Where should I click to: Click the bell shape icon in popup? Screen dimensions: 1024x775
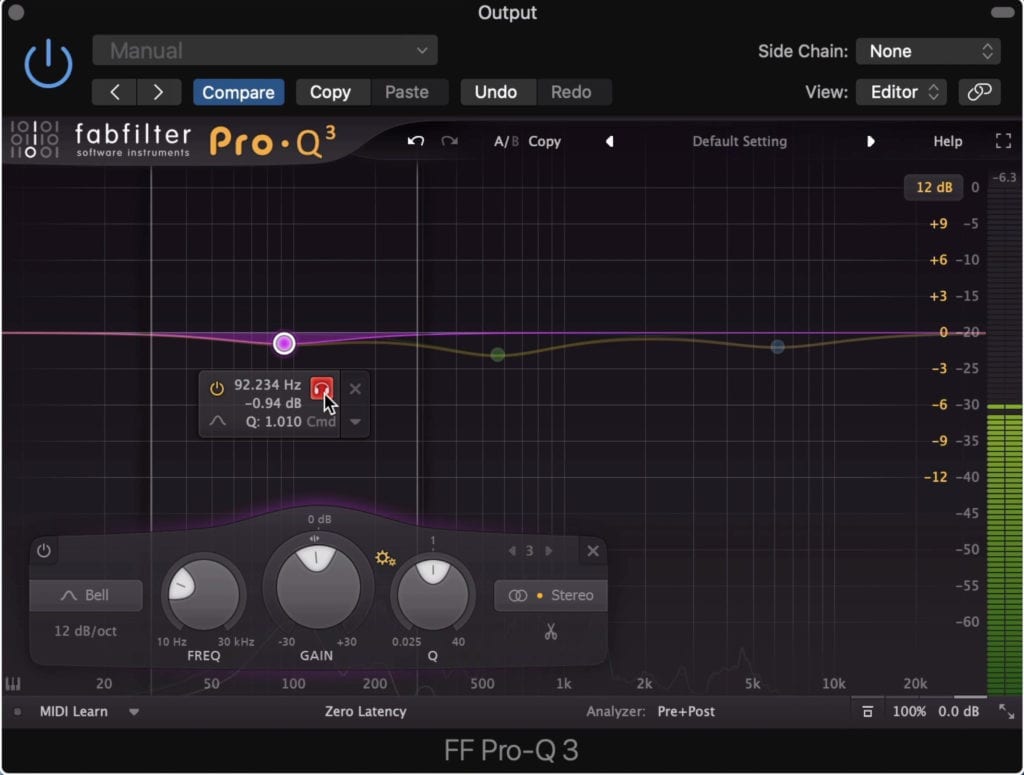pos(217,421)
